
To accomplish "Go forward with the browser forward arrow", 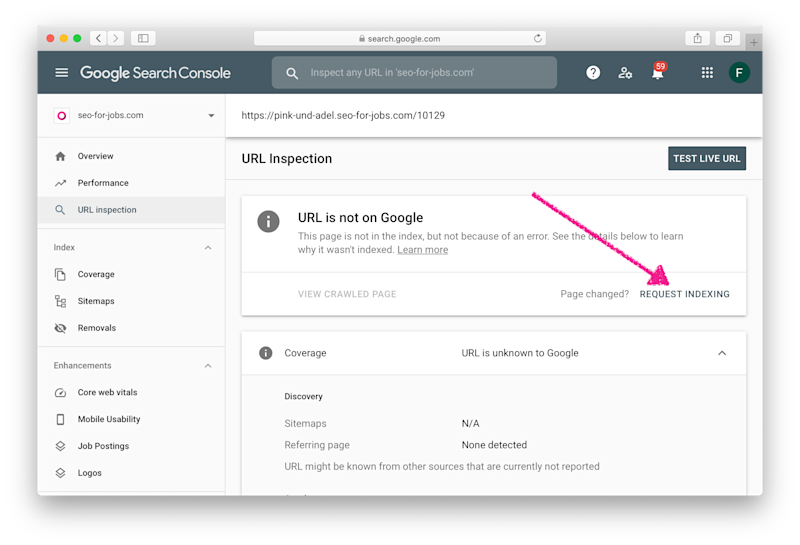I will coord(116,38).
